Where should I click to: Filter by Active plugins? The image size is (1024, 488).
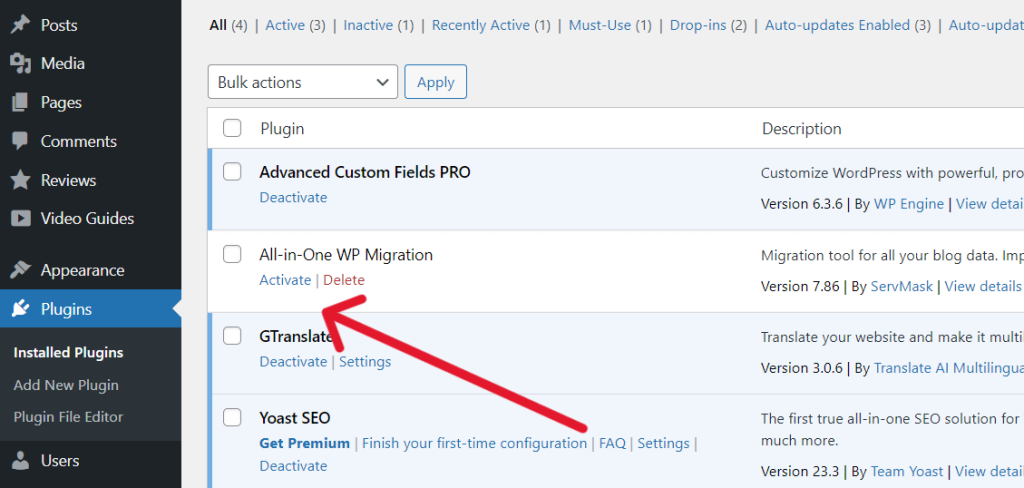(285, 25)
